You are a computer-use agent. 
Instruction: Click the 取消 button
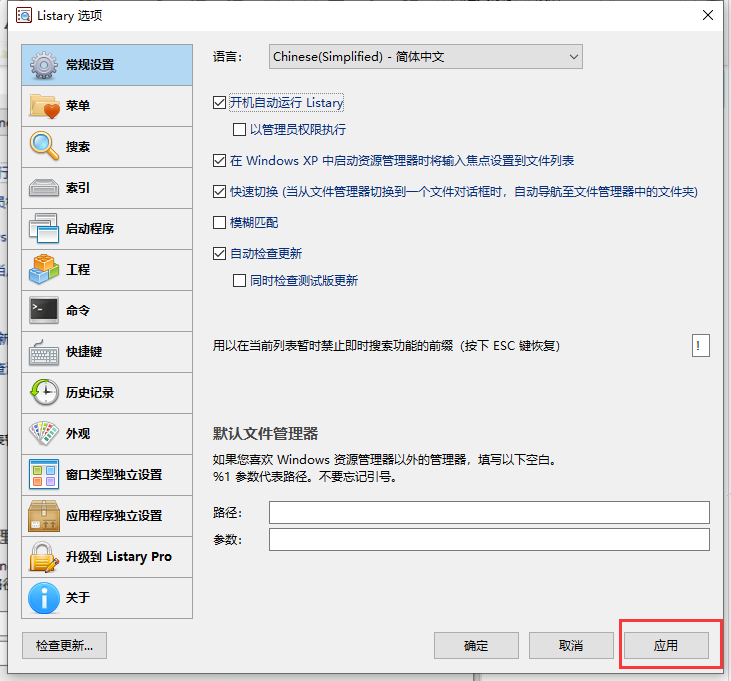tap(571, 646)
